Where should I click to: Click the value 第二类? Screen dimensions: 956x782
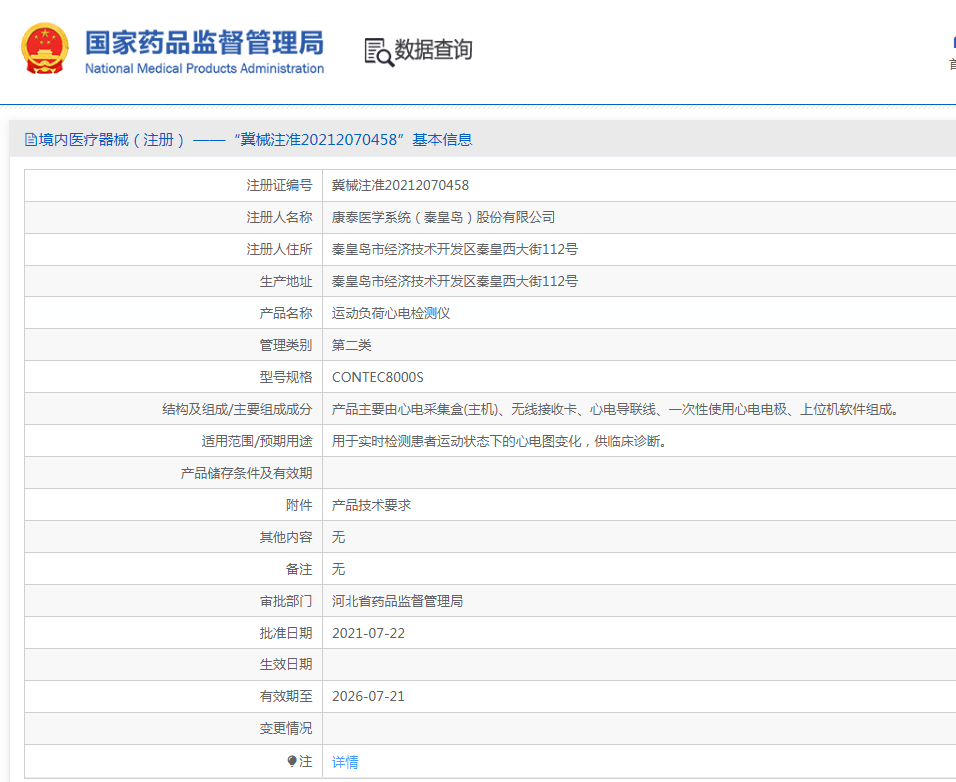point(351,345)
